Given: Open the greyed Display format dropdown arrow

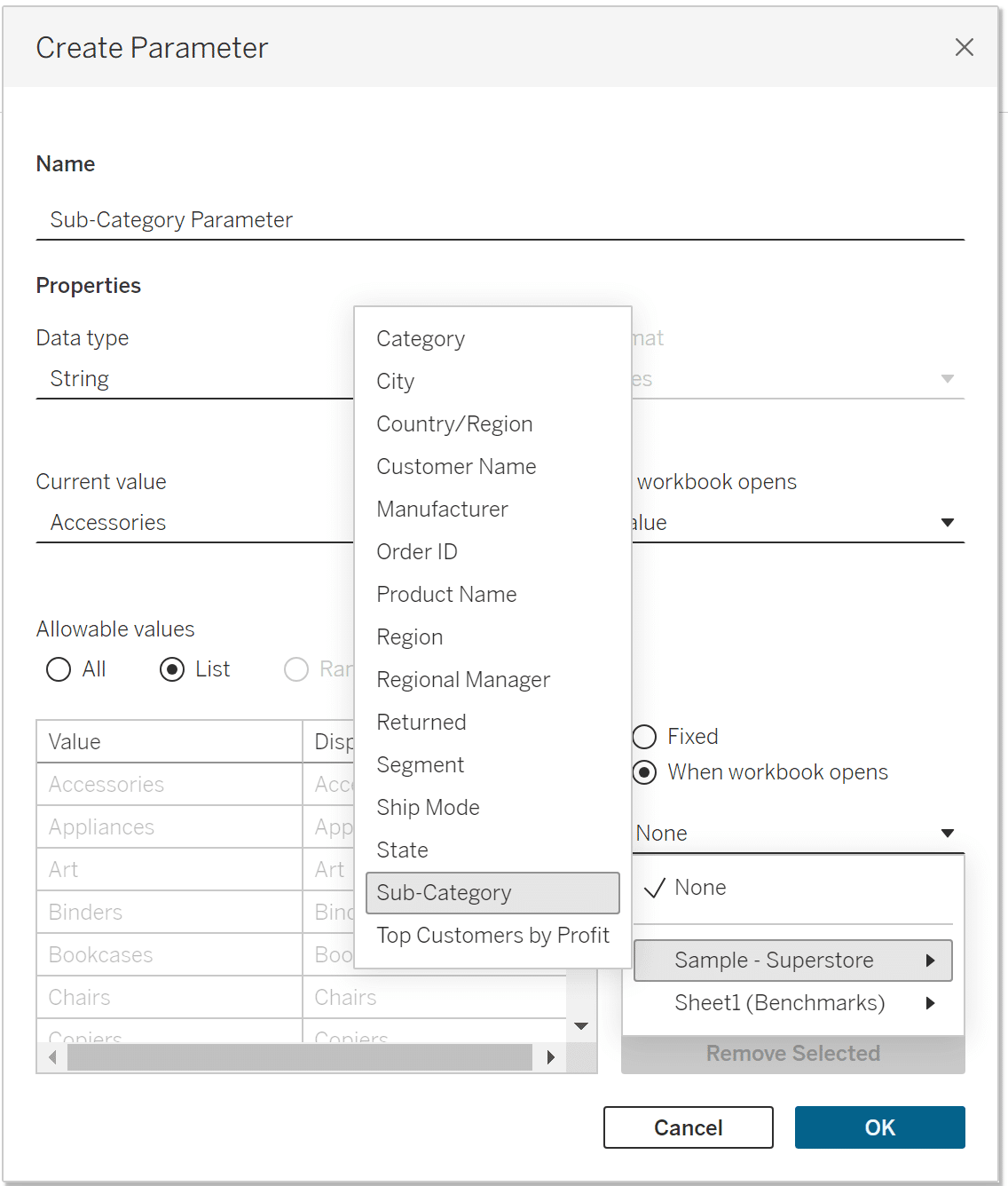Looking at the screenshot, I should coord(948,379).
